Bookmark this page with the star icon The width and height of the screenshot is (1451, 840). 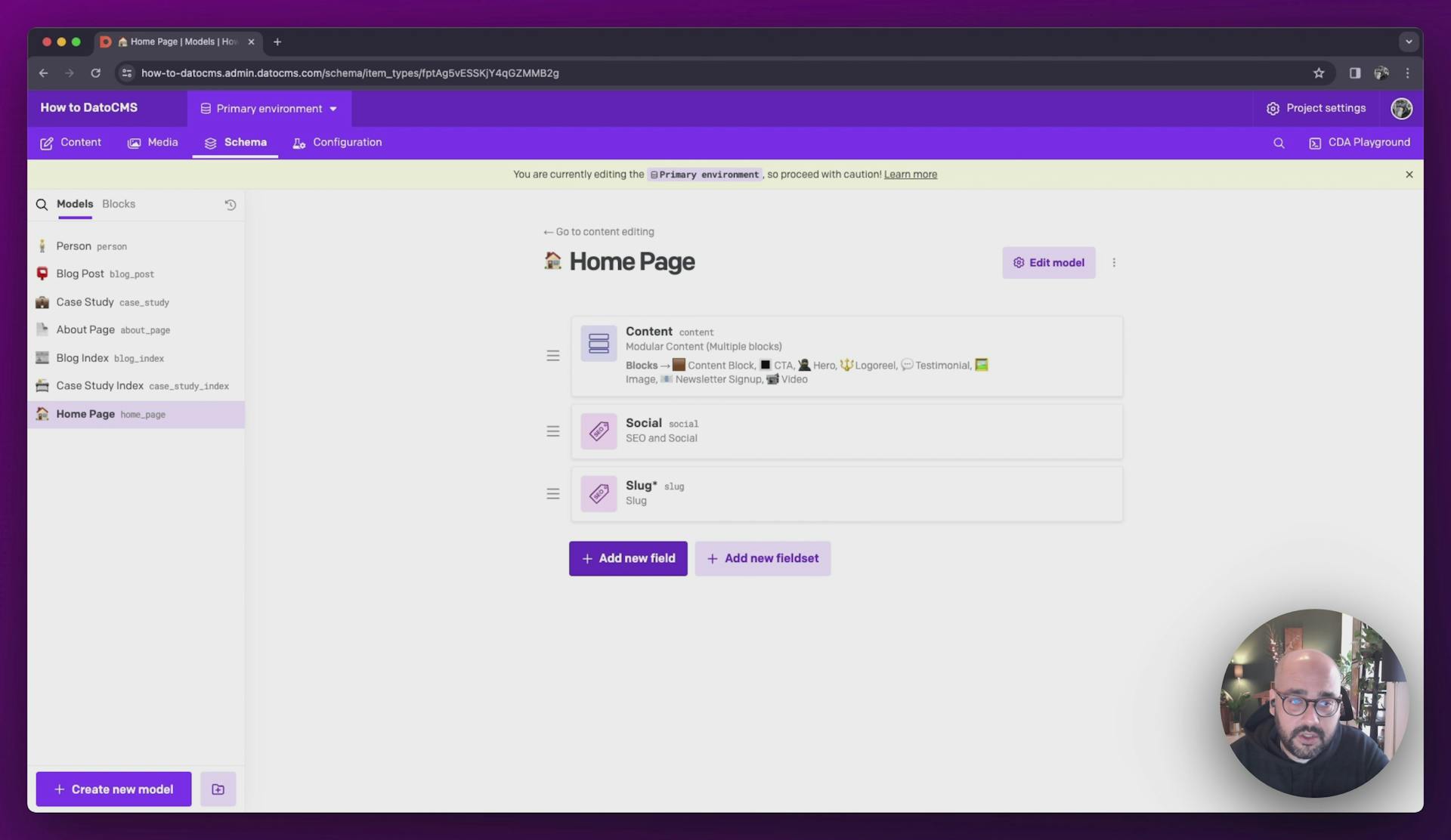(1319, 73)
